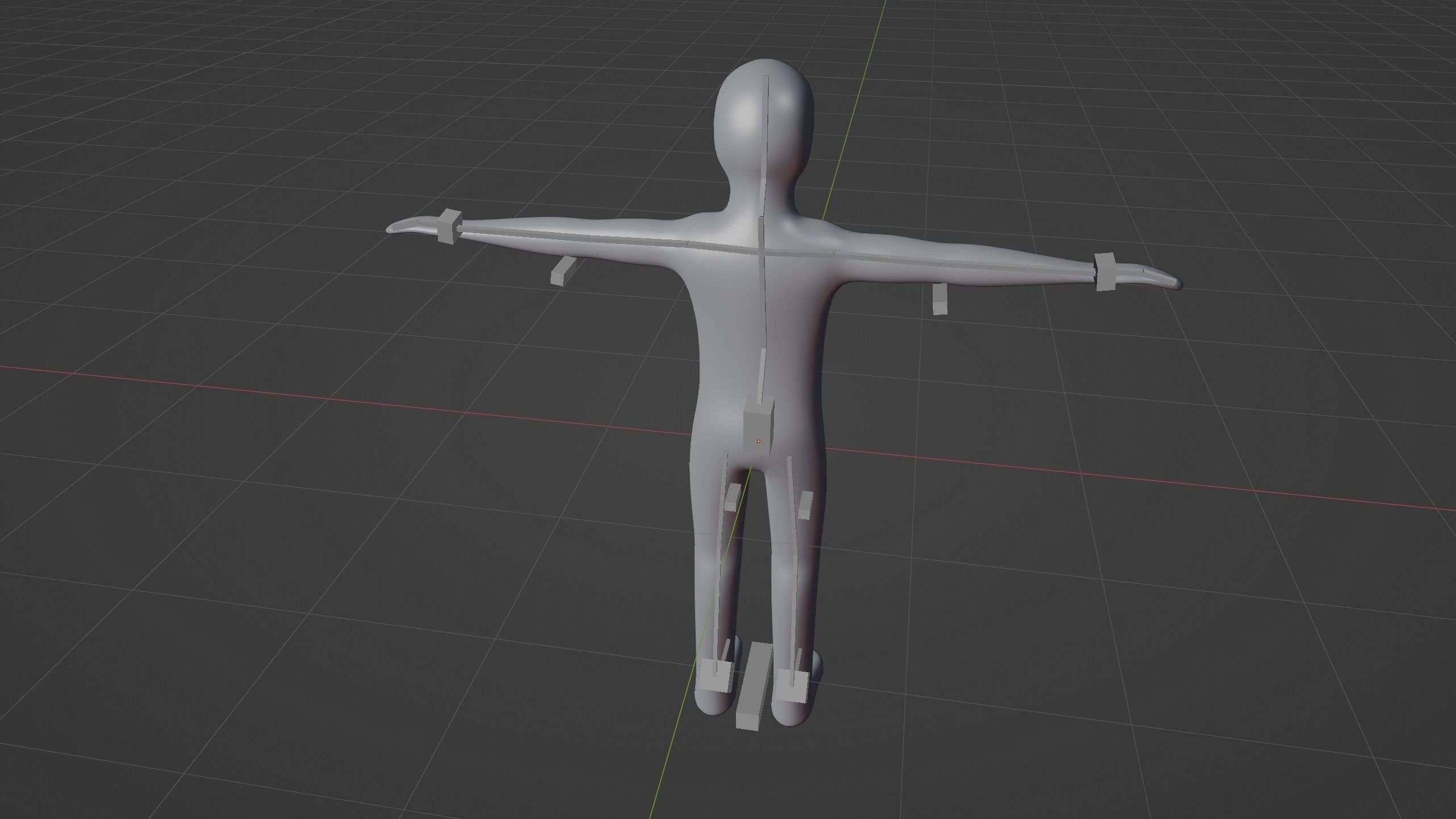Click the orange origin dot on the hip box
The height and width of the screenshot is (819, 1456).
point(758,441)
